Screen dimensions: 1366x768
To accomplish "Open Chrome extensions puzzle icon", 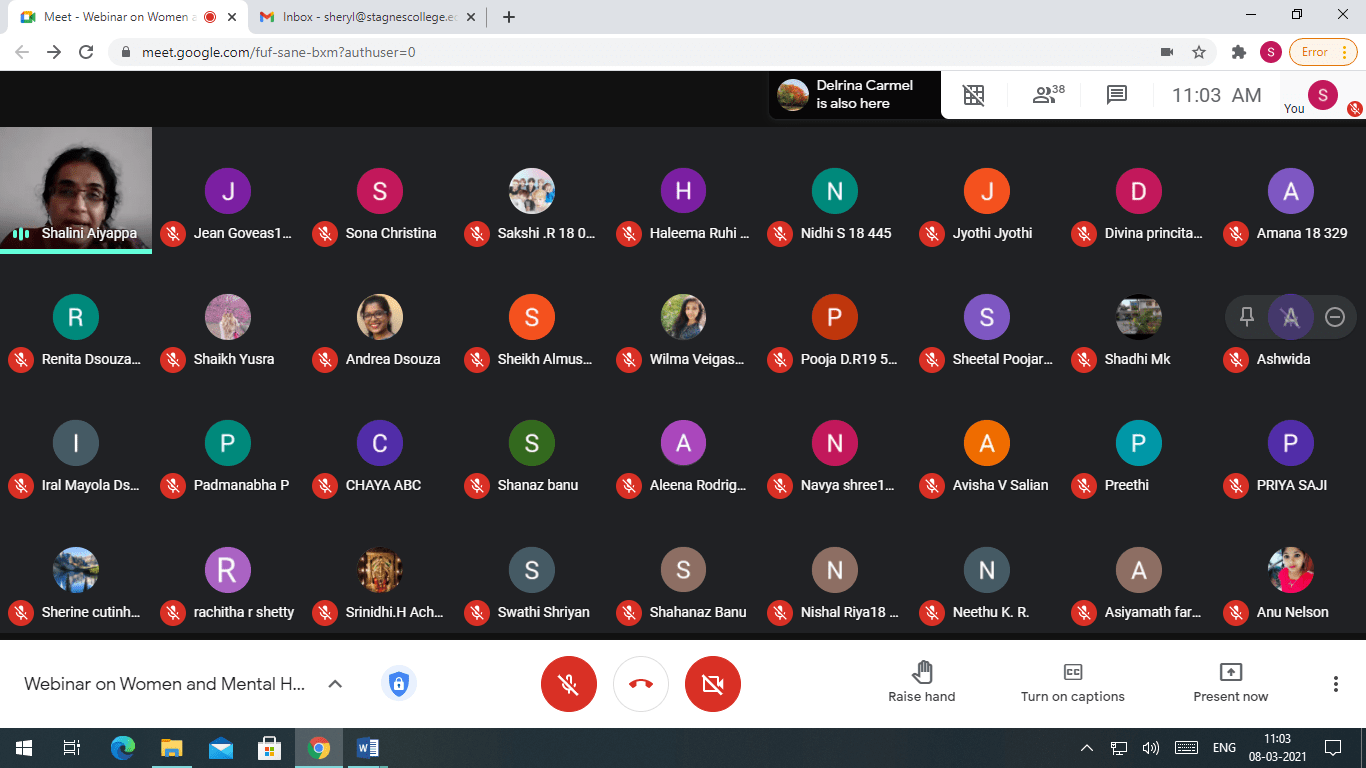I will pyautogui.click(x=1239, y=52).
